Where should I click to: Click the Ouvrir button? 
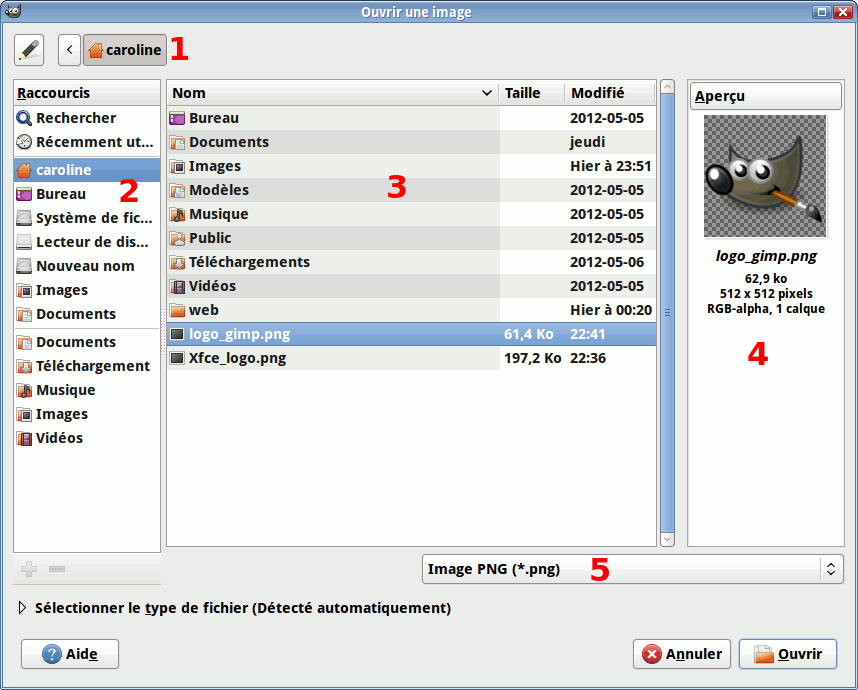pos(787,654)
